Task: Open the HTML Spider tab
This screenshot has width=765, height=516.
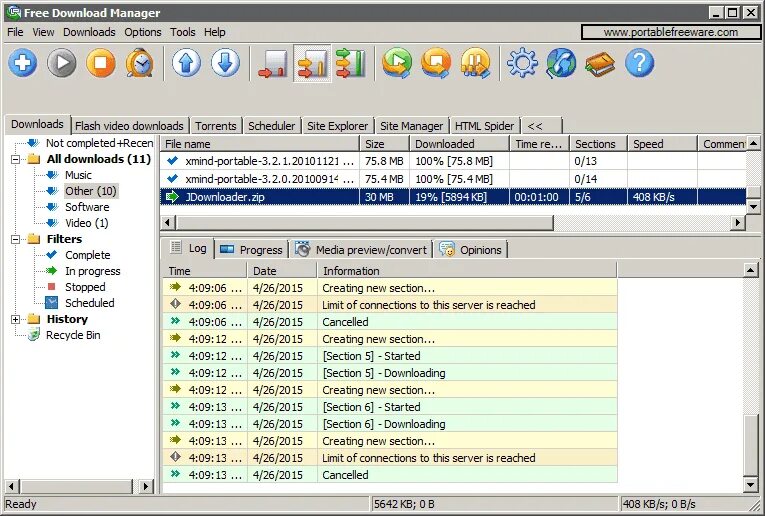Action: [484, 126]
